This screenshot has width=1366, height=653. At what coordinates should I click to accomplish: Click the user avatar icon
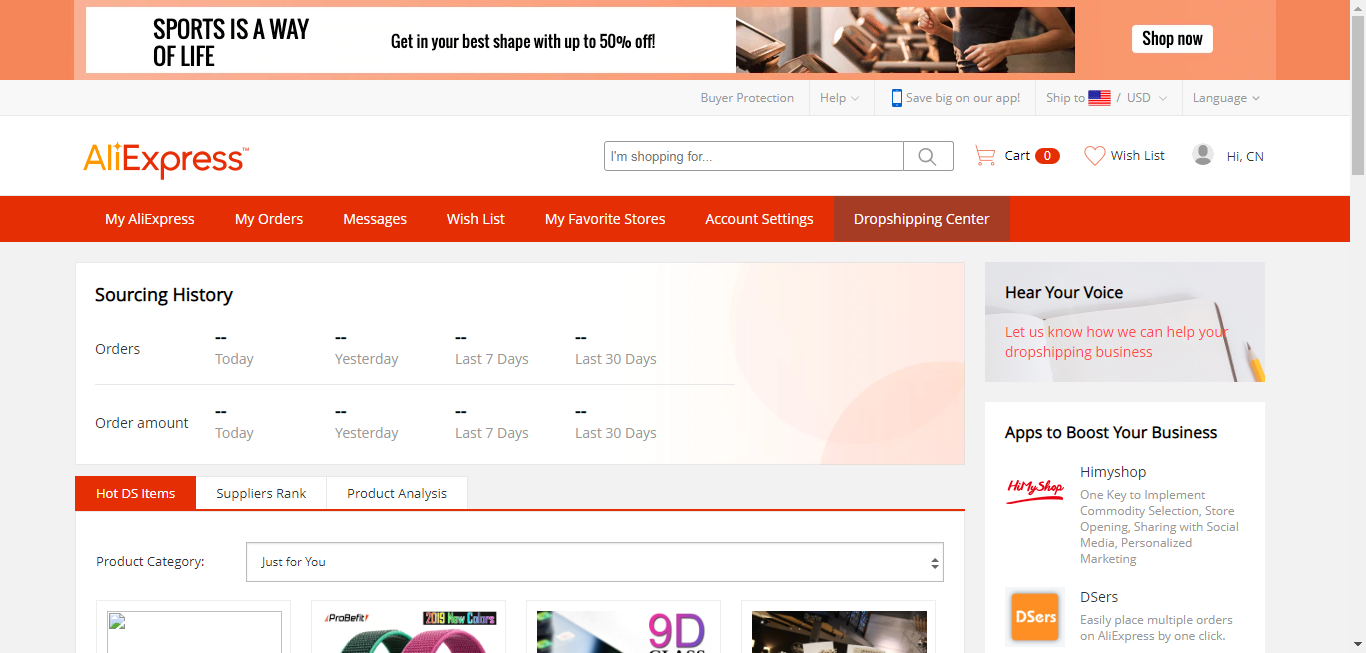point(1203,155)
